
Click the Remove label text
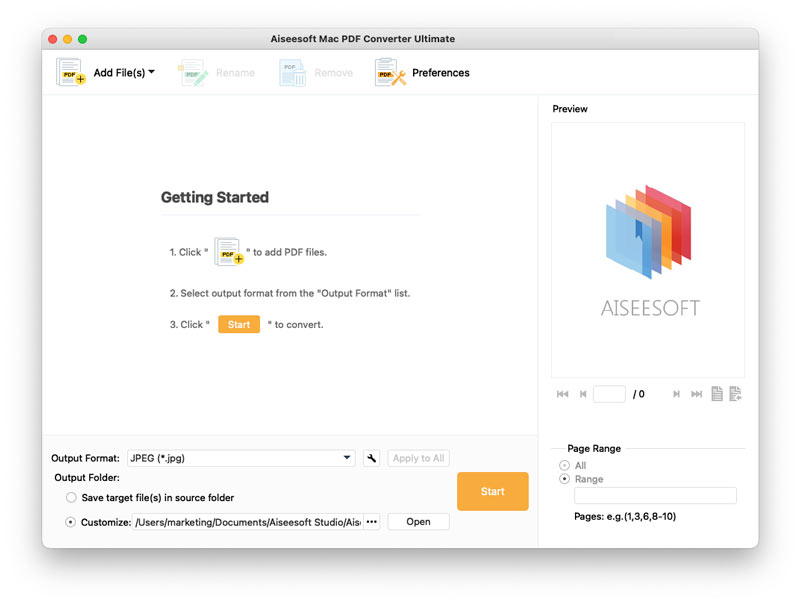[334, 72]
